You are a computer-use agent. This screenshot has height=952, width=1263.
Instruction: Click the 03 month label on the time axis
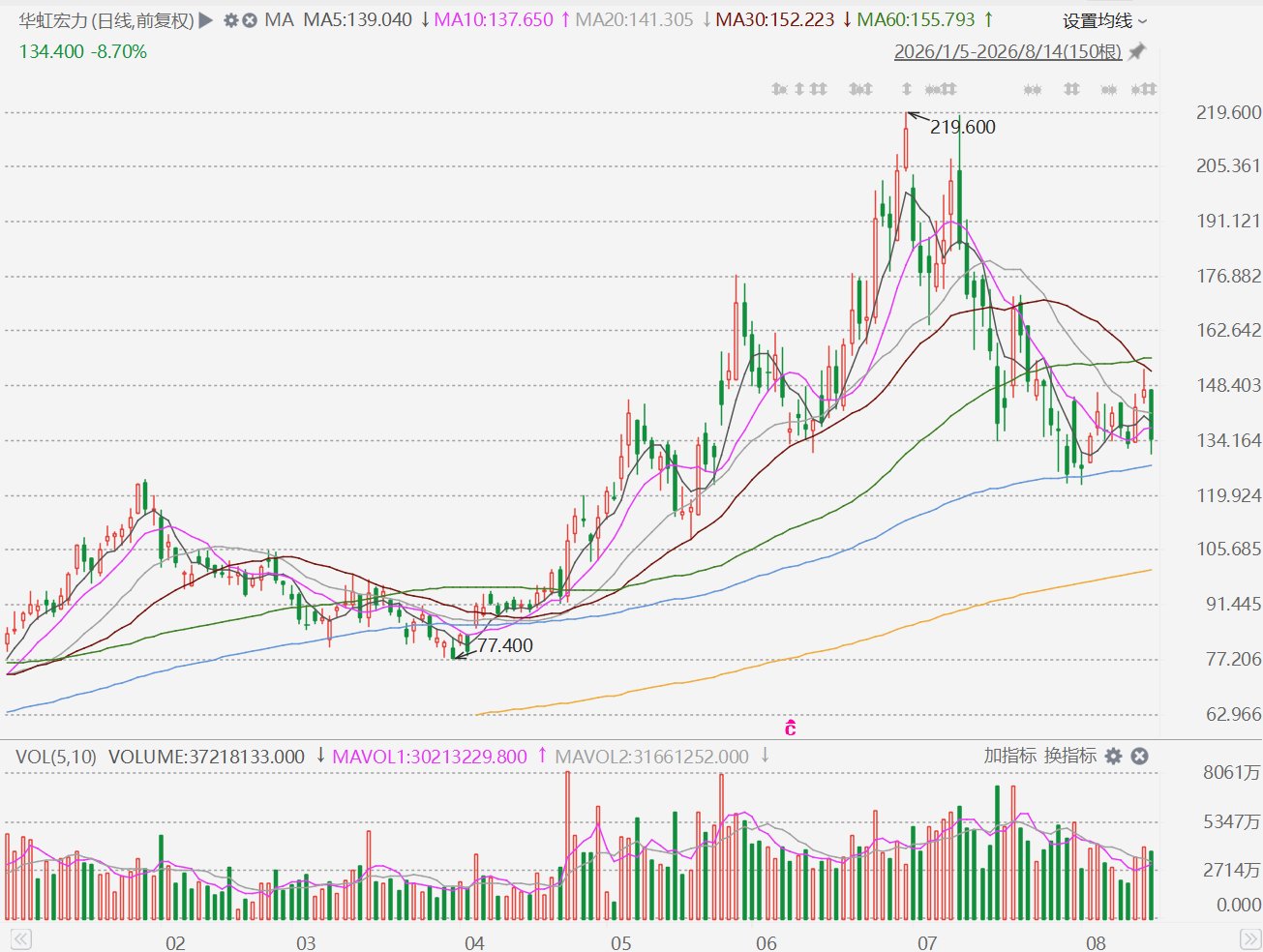[x=306, y=942]
